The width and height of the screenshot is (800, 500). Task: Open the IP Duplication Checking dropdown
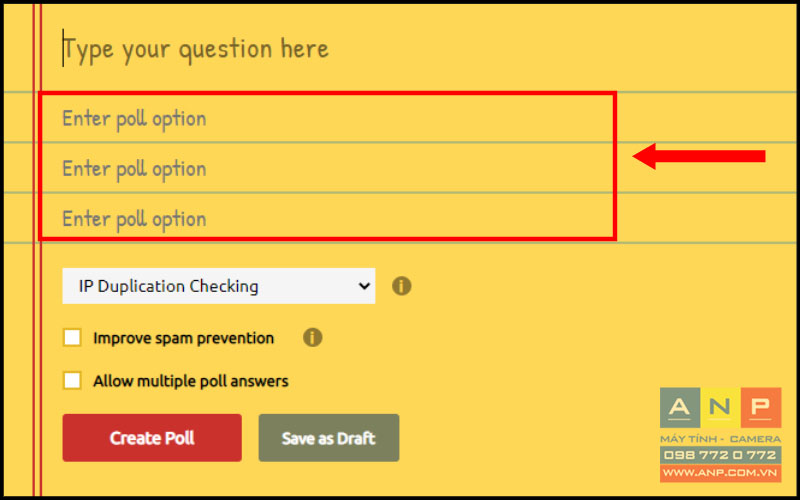click(x=219, y=286)
